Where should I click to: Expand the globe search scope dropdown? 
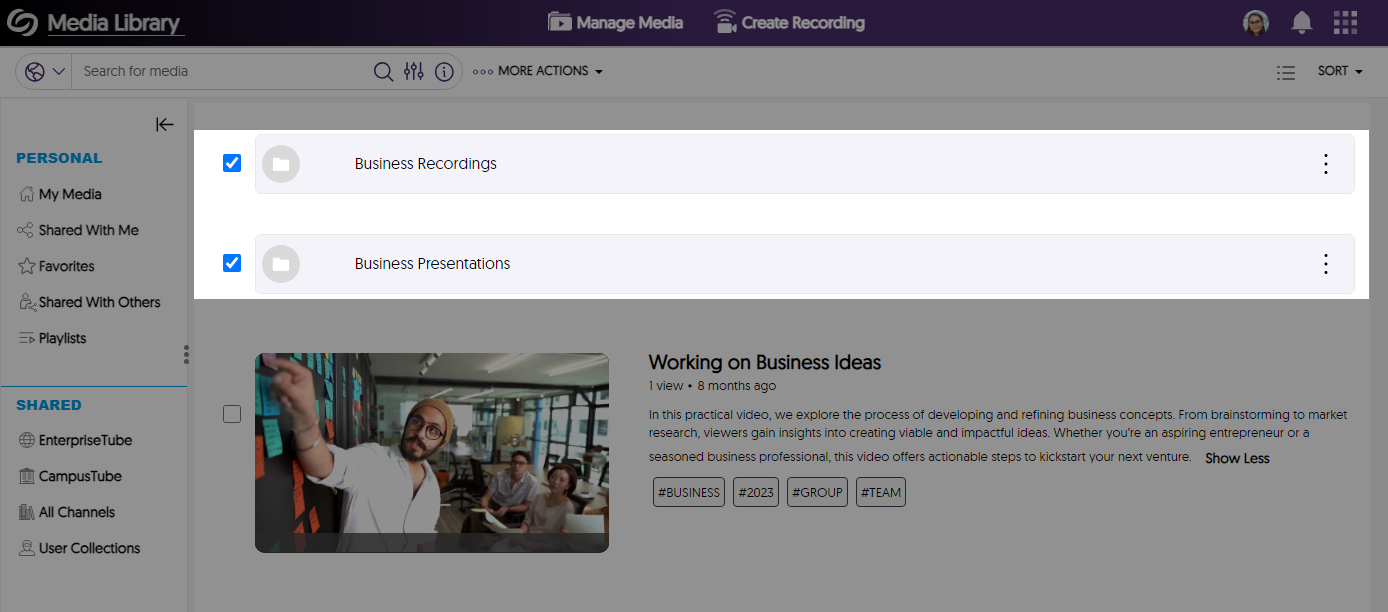coord(45,71)
